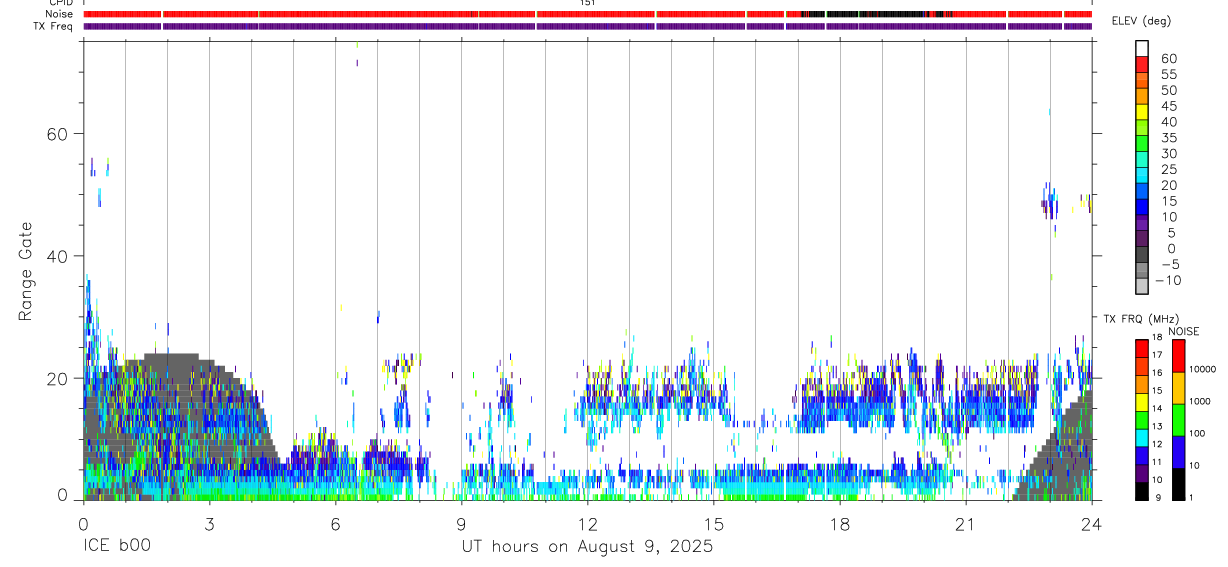Click the 'NOISE' legend title above its color bar
This screenshot has height=567, width=1228.
(1183, 331)
